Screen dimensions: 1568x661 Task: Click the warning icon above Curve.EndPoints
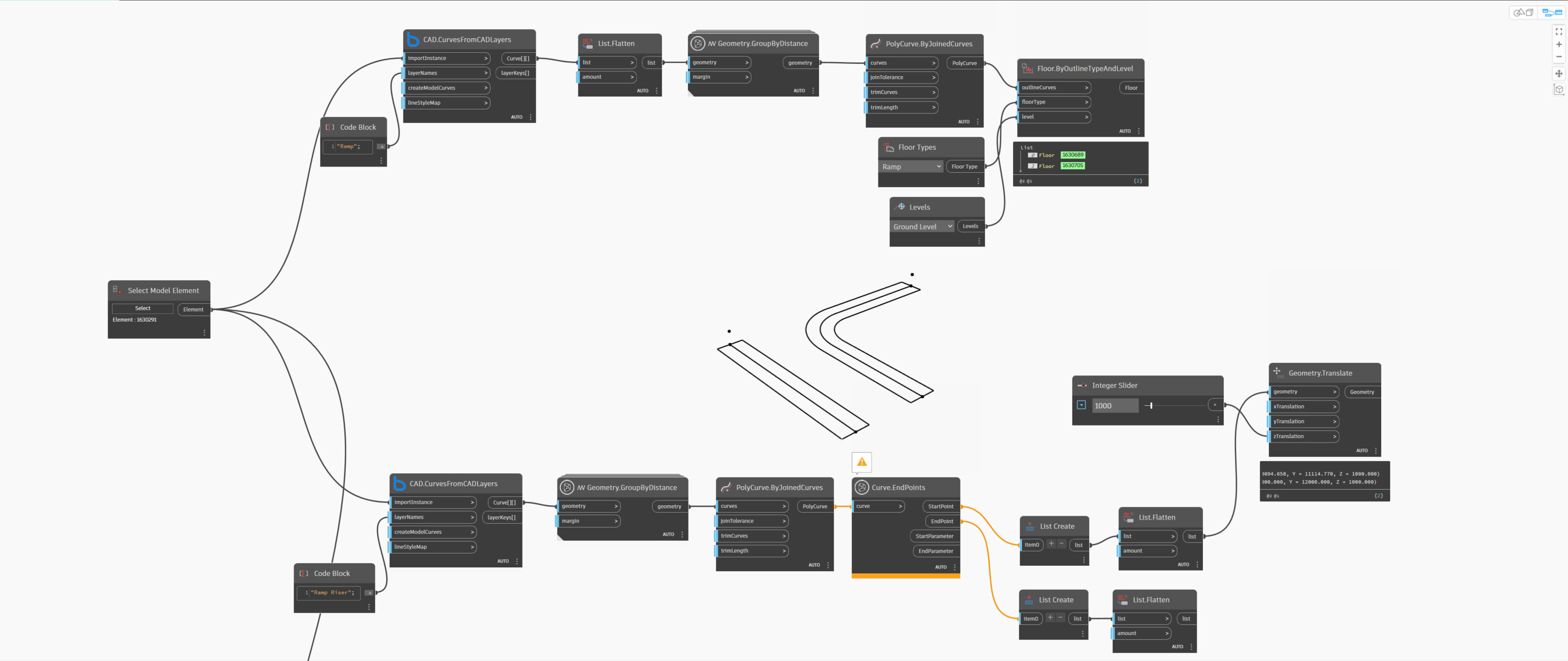click(x=861, y=462)
